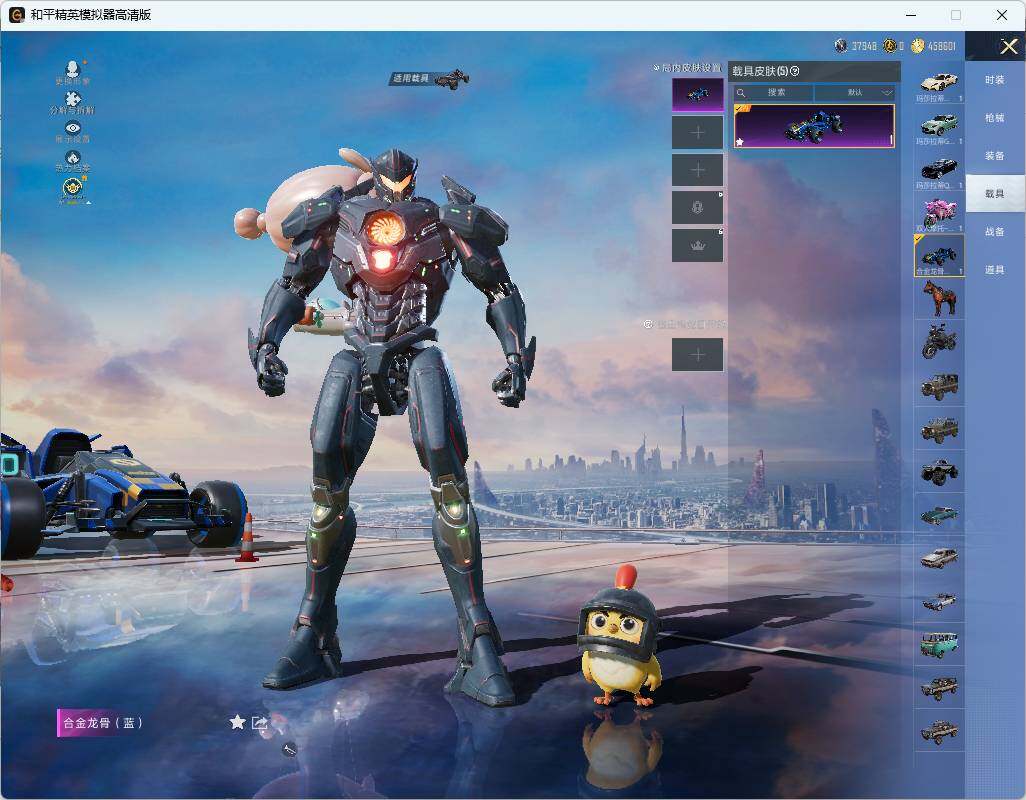Open the 更换形象 character icon
This screenshot has height=800, width=1026.
click(73, 68)
